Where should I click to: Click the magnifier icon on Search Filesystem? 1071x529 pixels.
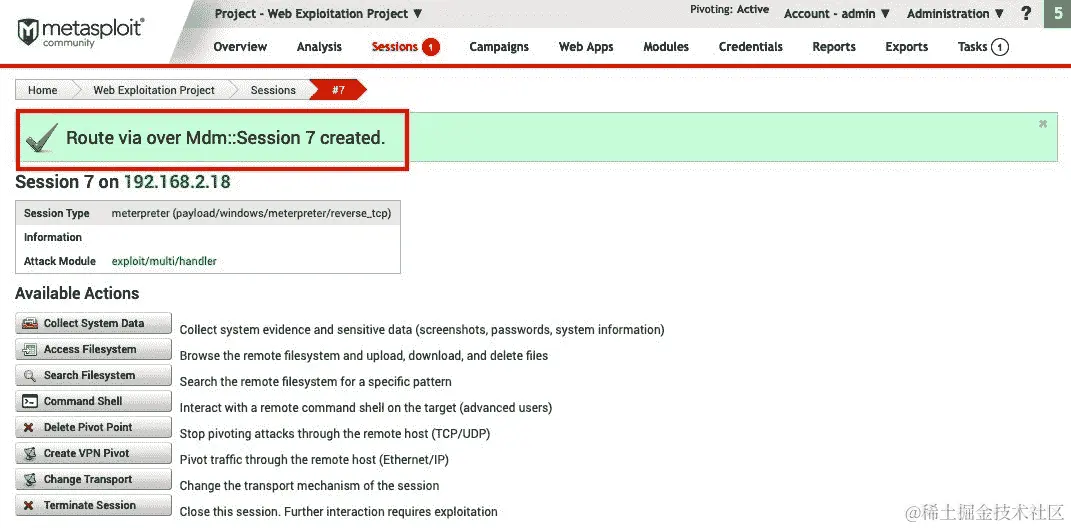coord(29,375)
